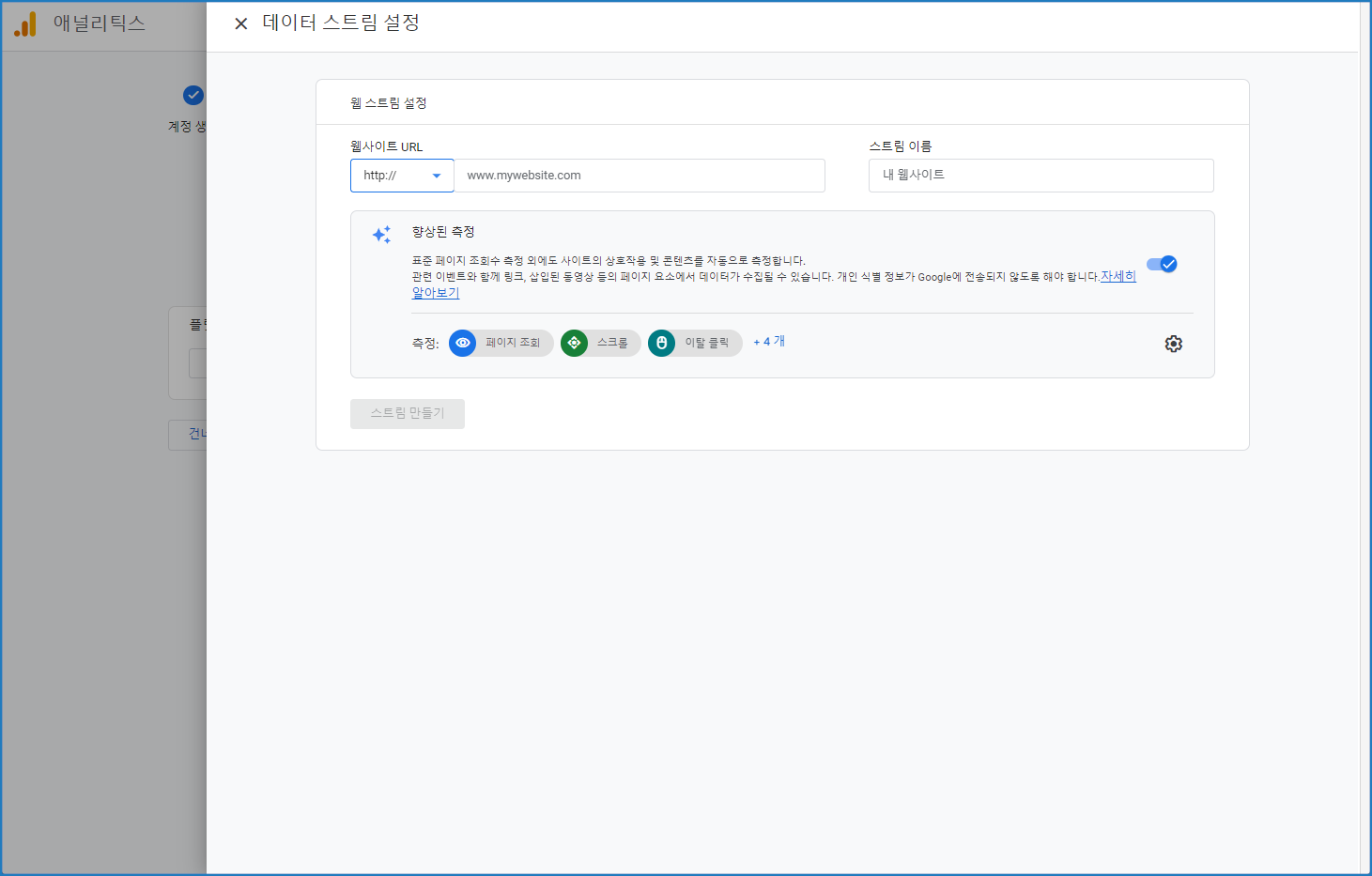Viewport: 1372px width, 876px height.
Task: Open enhanced measurement gear settings
Action: pos(1173,344)
